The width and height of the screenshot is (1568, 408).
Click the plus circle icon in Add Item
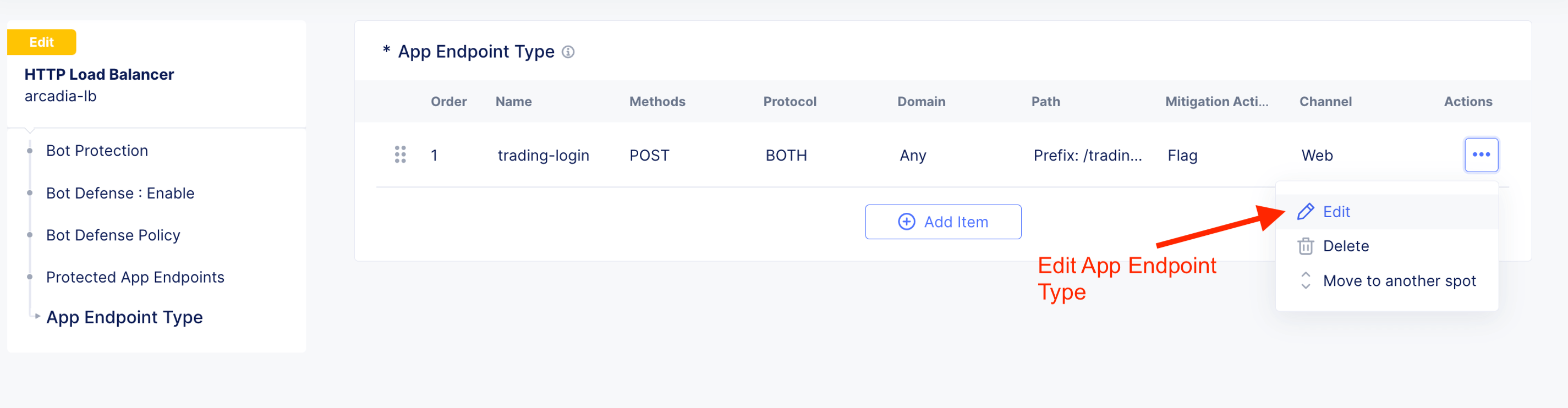click(906, 222)
